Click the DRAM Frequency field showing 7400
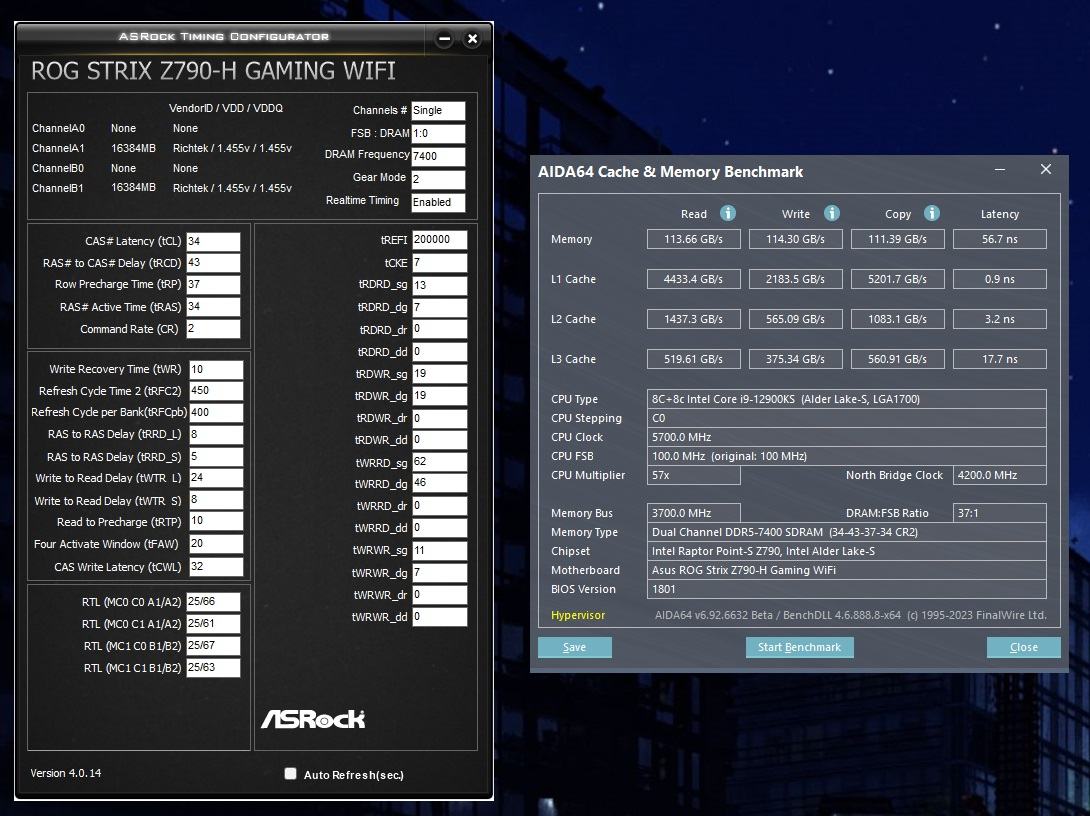Screen dimensions: 1090x816 click(x=438, y=156)
